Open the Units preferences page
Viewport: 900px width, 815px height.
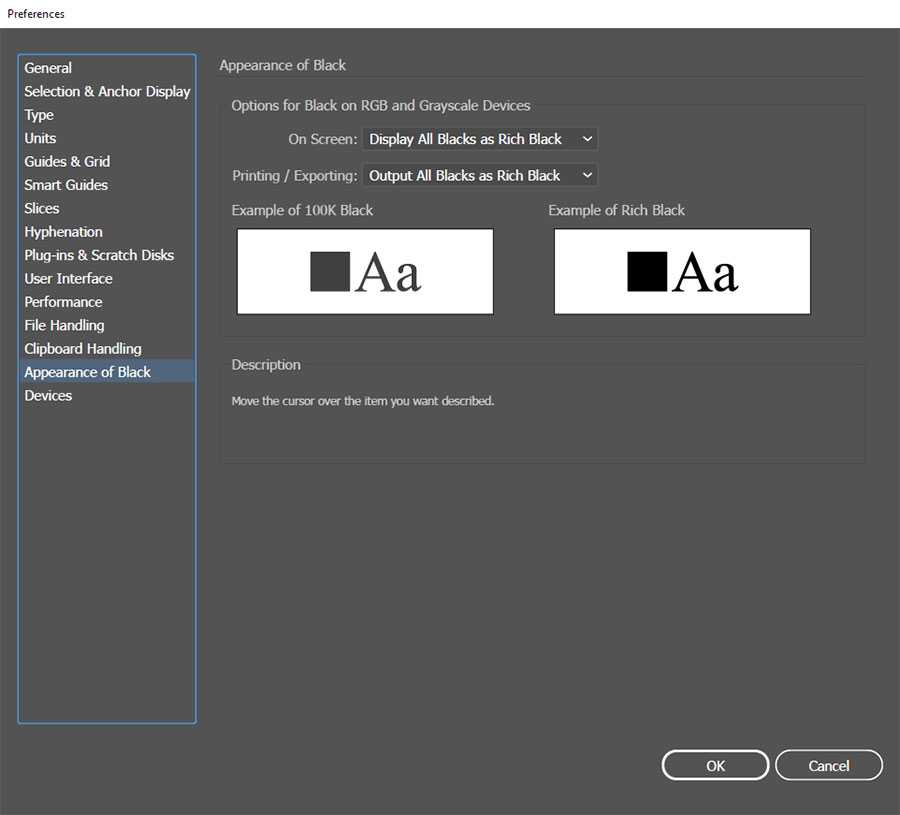point(40,138)
